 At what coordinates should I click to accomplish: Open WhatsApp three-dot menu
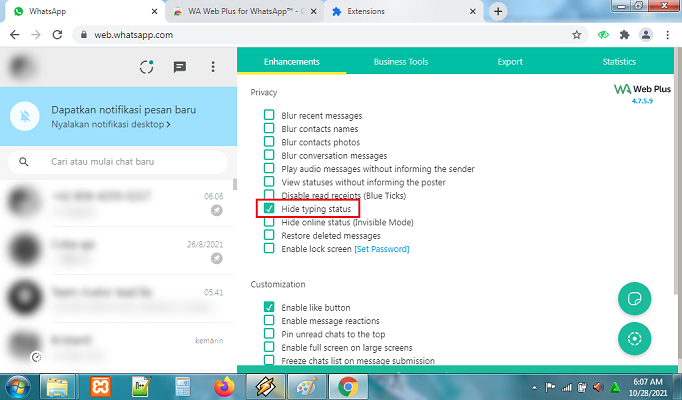(x=213, y=67)
